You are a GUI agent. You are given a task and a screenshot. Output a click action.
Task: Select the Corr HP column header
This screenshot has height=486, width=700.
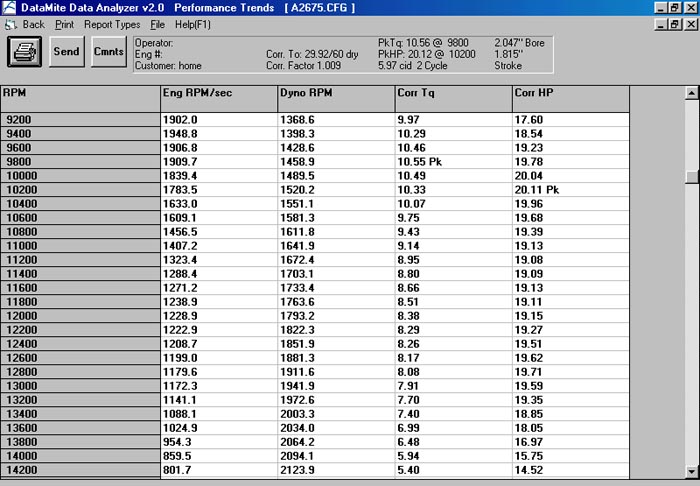tap(571, 99)
